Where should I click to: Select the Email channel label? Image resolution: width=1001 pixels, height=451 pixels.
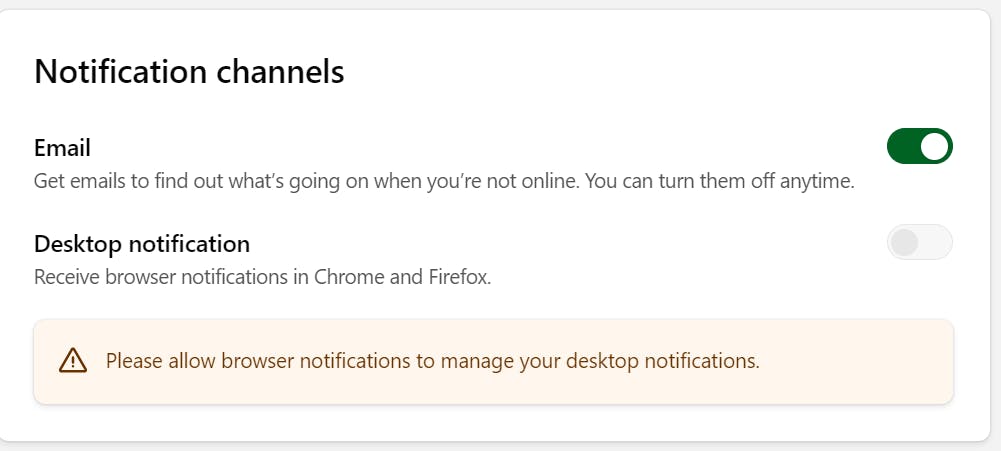62,148
